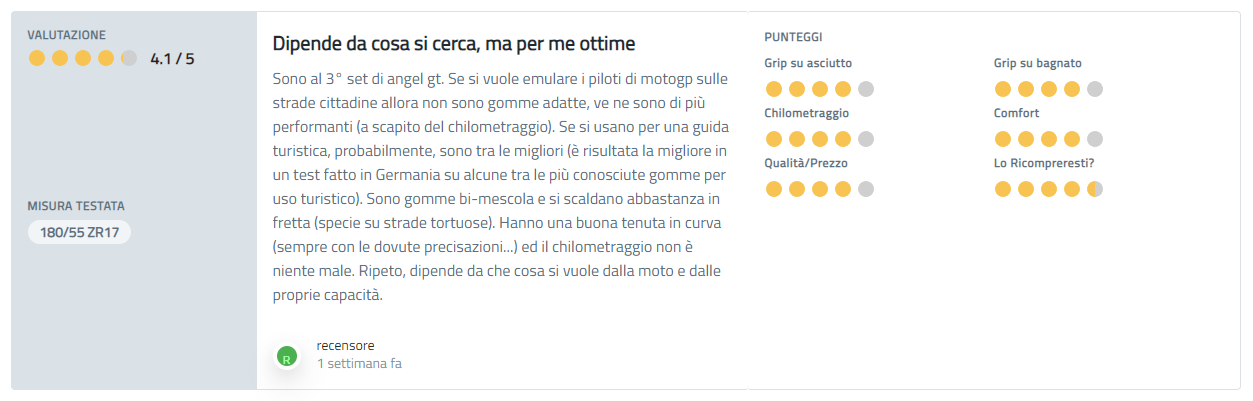Click the green reviewer avatar icon
The width and height of the screenshot is (1253, 401).
(x=287, y=356)
